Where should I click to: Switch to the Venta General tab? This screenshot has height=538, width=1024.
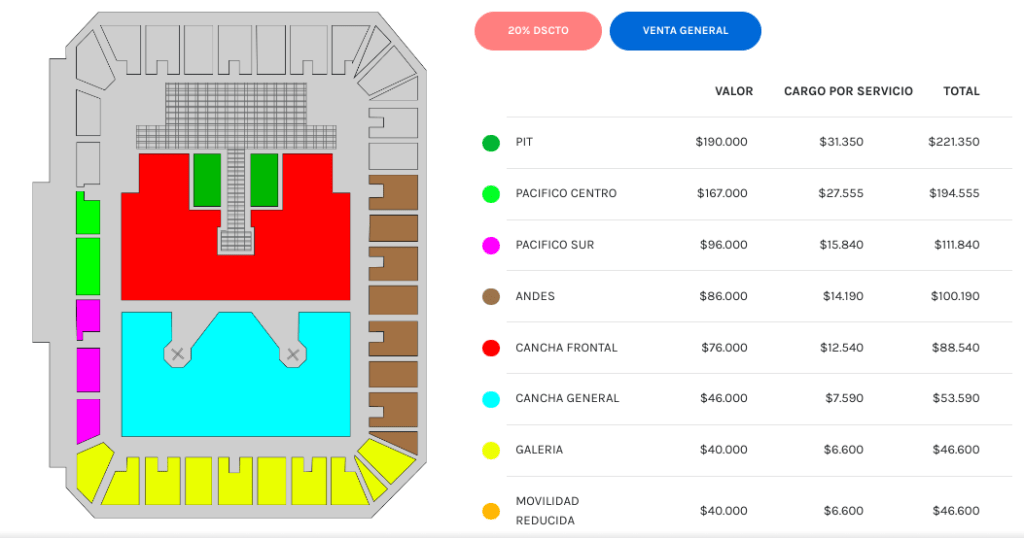685,31
